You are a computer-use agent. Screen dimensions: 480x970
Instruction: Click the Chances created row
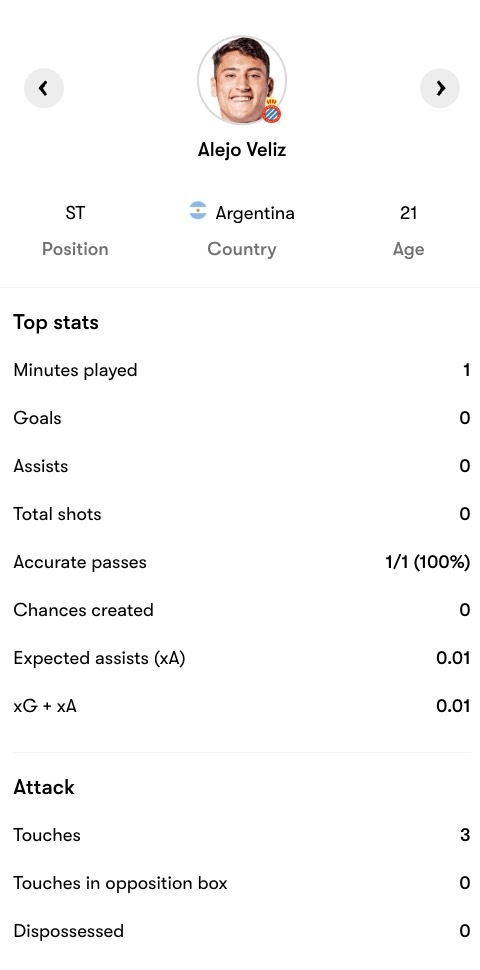coord(242,610)
